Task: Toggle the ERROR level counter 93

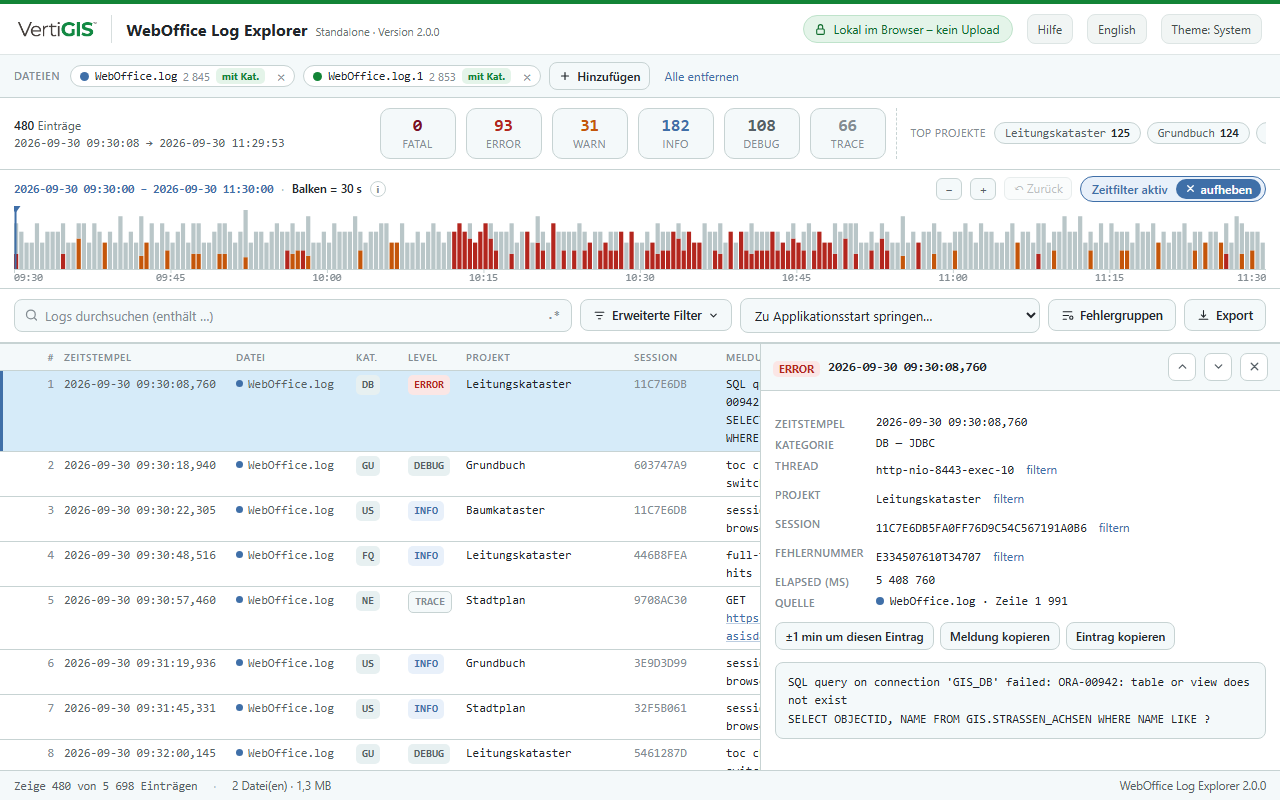Action: (503, 134)
